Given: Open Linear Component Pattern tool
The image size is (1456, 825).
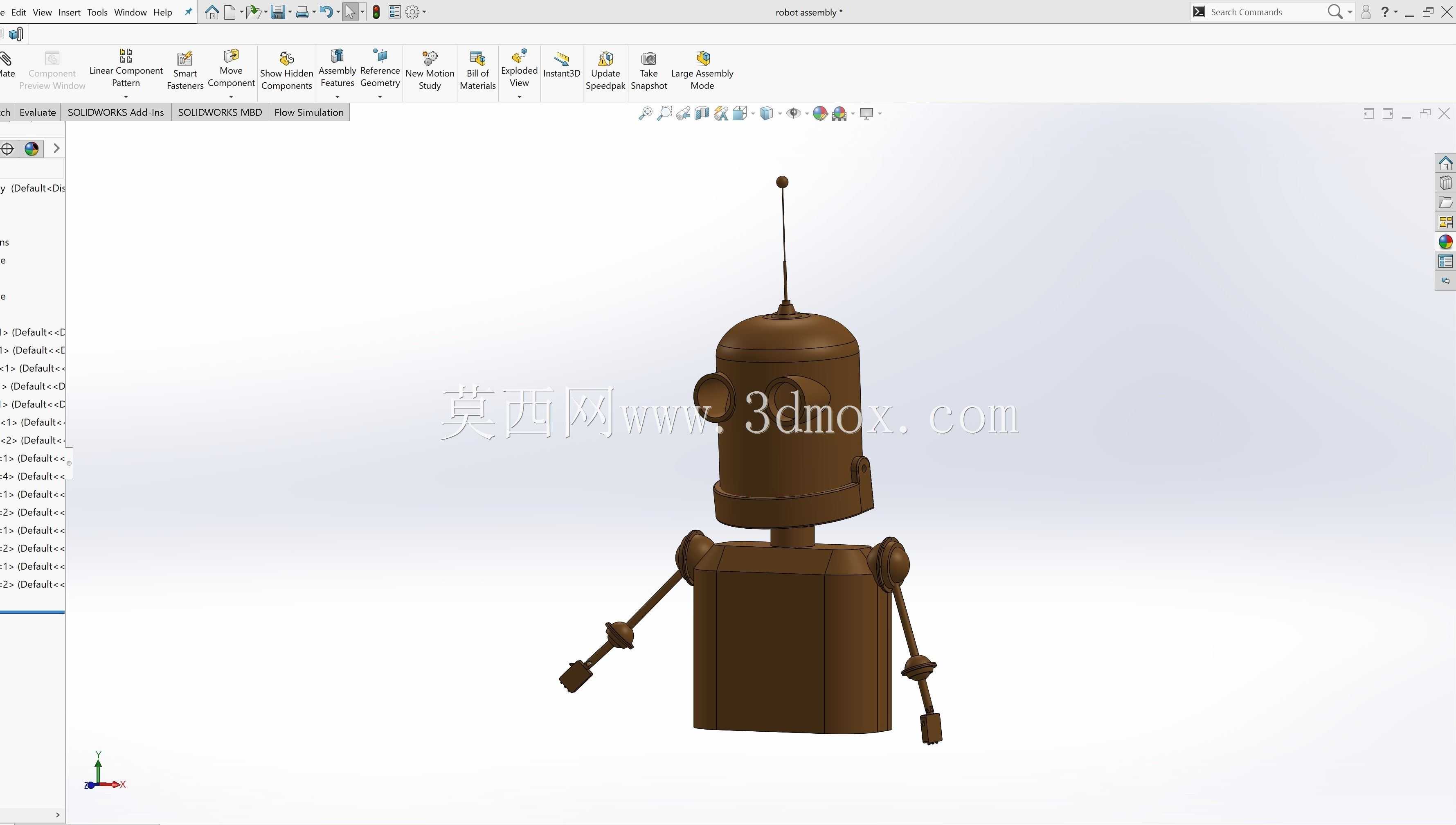Looking at the screenshot, I should pos(126,70).
